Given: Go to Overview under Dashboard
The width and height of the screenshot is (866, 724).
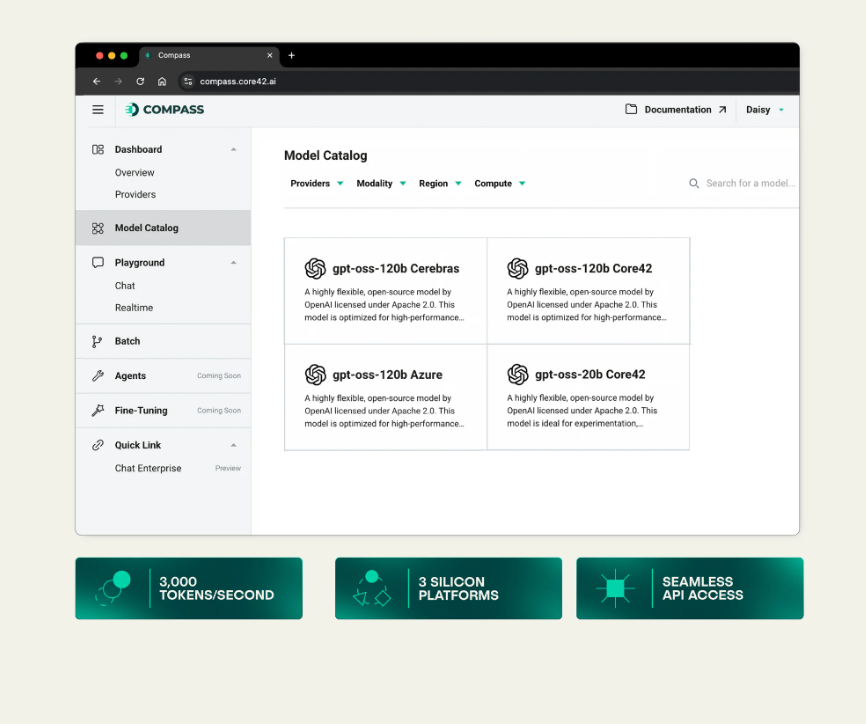Looking at the screenshot, I should click(x=134, y=173).
